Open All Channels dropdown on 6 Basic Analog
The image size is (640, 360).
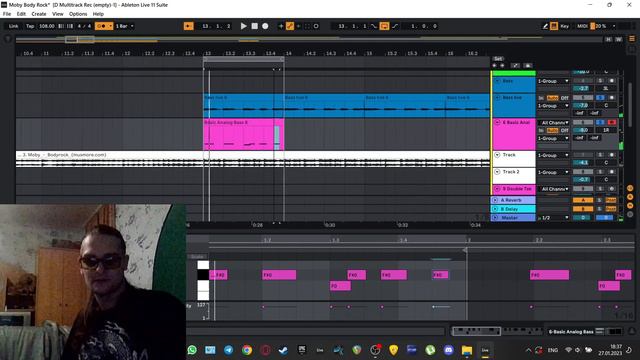pos(554,122)
